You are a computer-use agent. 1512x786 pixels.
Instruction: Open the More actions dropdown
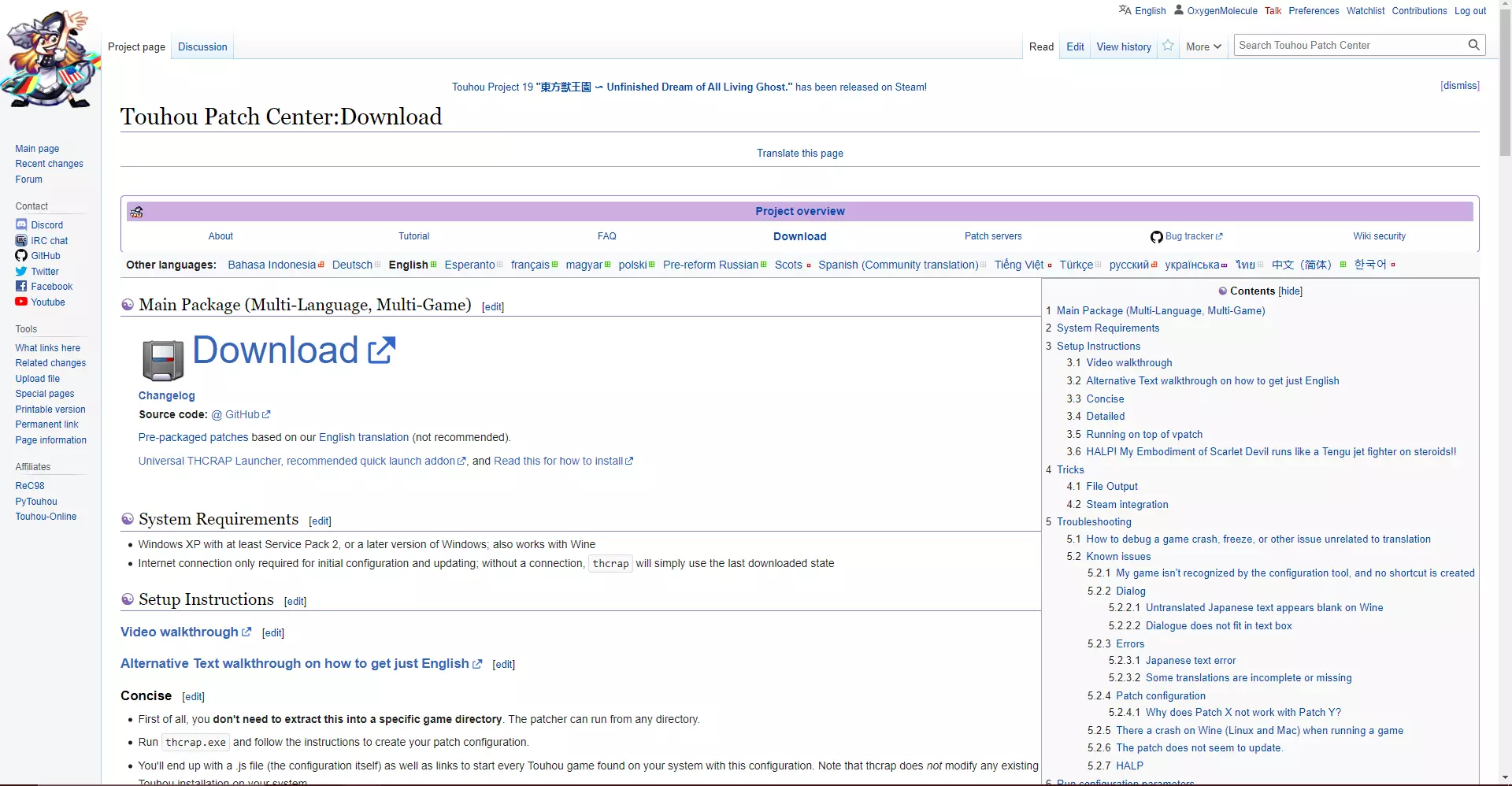pyautogui.click(x=1203, y=46)
